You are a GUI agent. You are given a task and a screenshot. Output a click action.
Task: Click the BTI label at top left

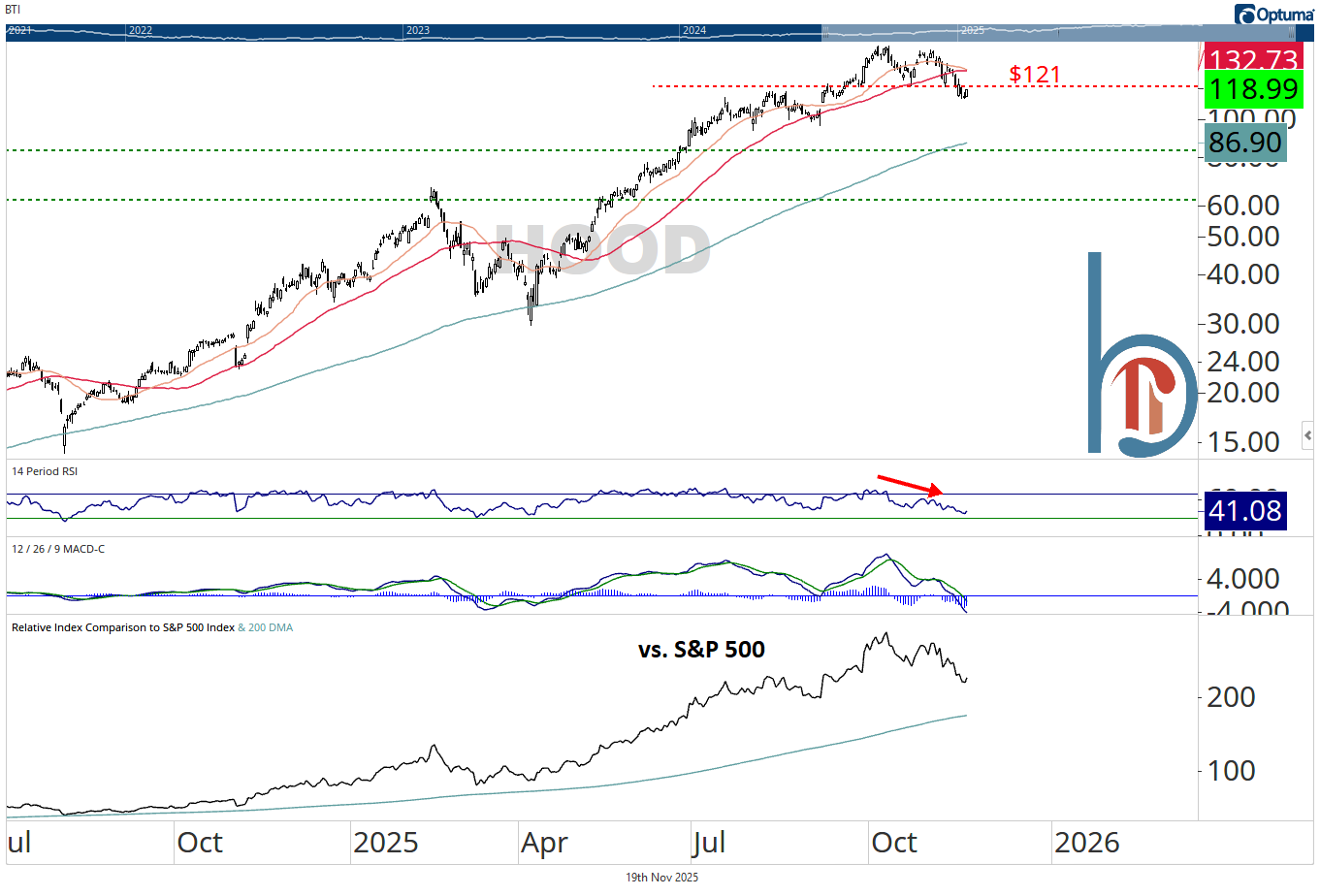(13, 10)
